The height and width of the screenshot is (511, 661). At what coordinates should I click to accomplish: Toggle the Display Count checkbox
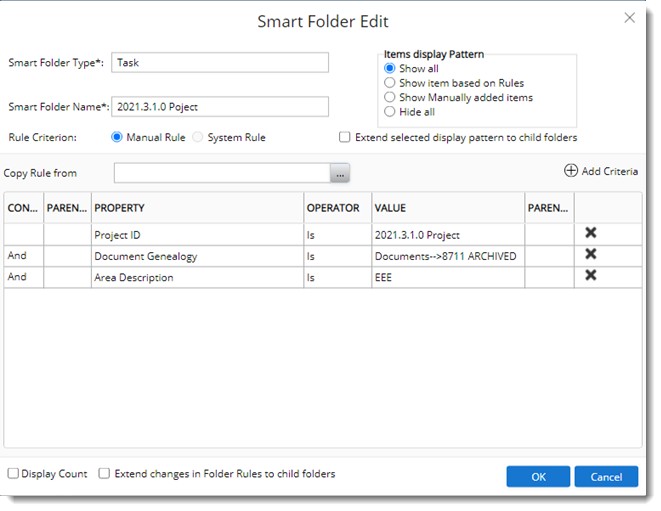point(13,474)
